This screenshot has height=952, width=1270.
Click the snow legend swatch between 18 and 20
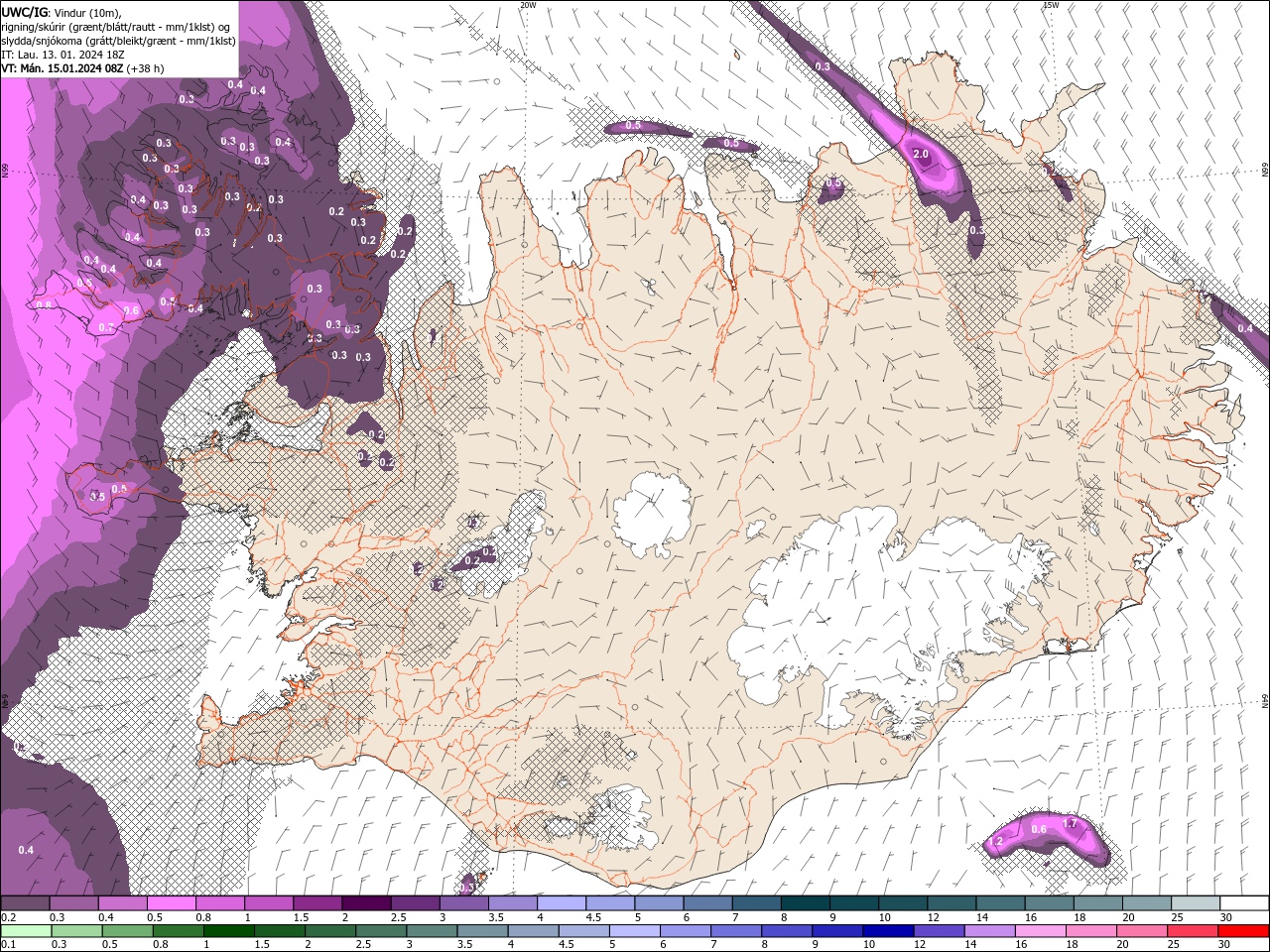click(x=1098, y=903)
